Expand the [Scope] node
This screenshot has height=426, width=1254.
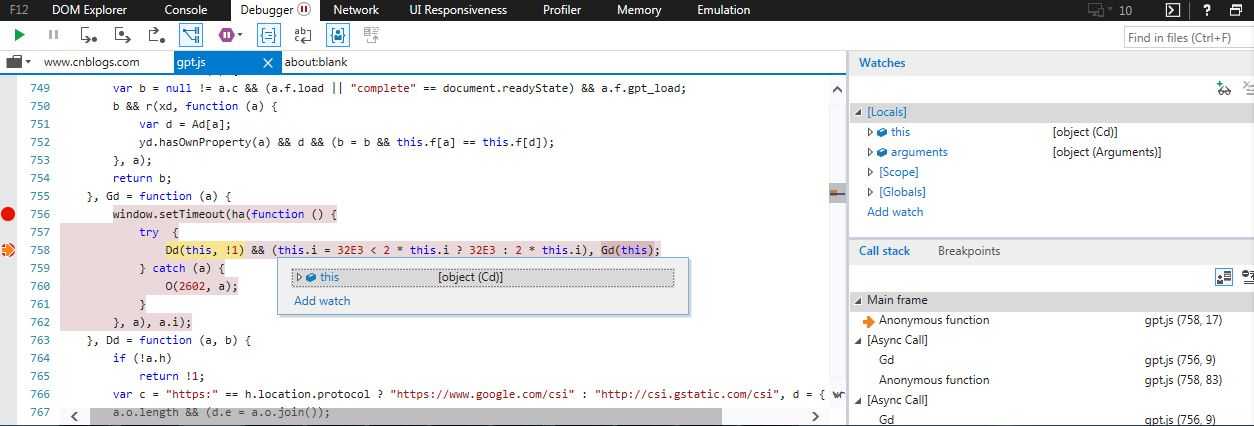[871, 172]
